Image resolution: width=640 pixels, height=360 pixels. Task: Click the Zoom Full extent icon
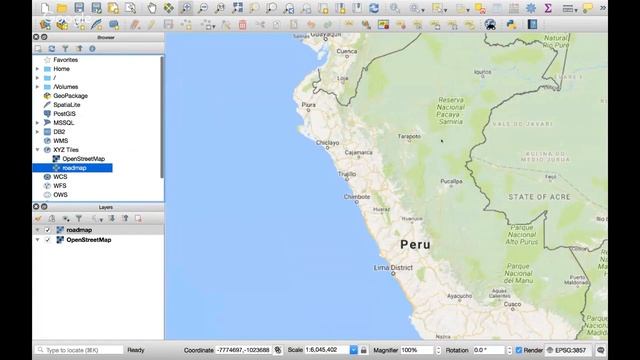237,8
